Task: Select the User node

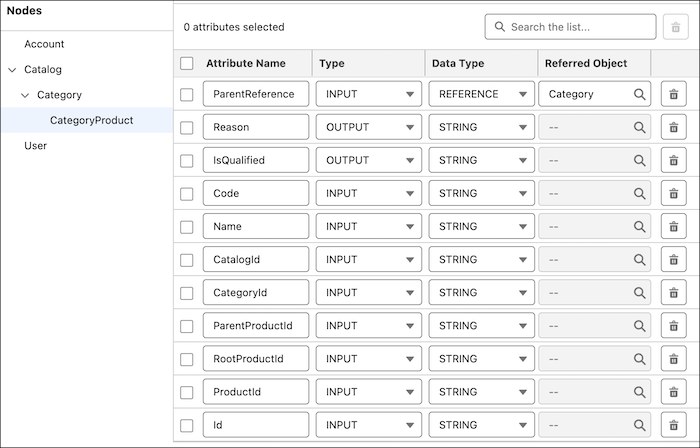Action: click(x=35, y=146)
